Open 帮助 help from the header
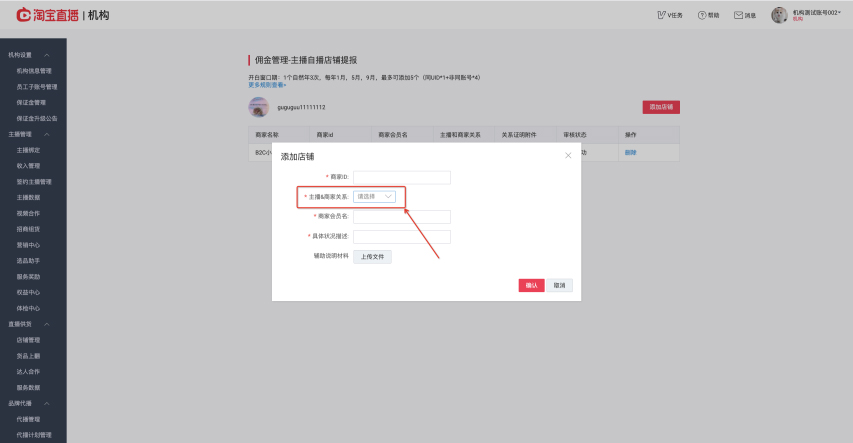The height and width of the screenshot is (443, 853). click(x=708, y=15)
